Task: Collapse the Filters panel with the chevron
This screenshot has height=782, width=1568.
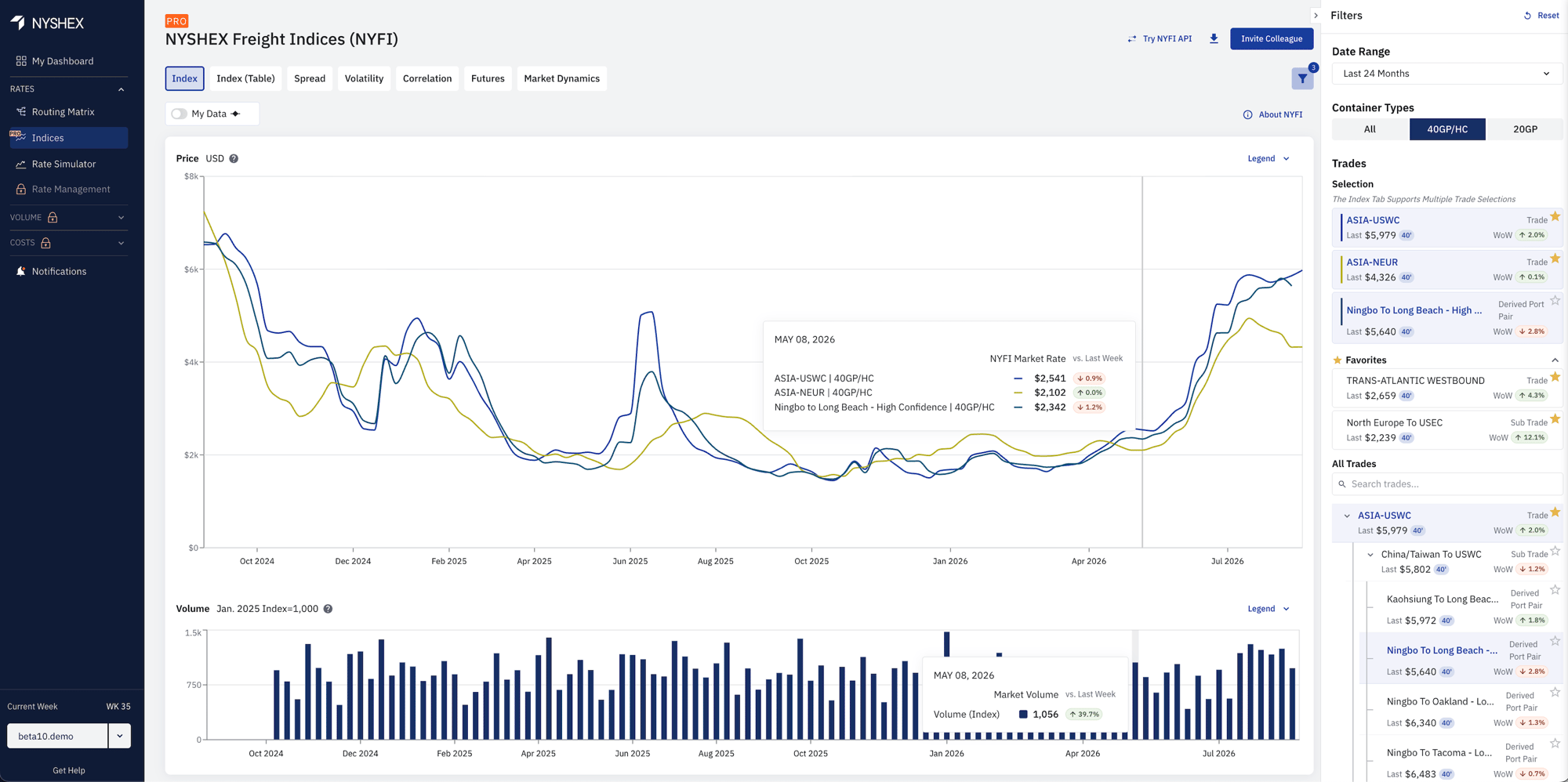Action: tap(1316, 16)
